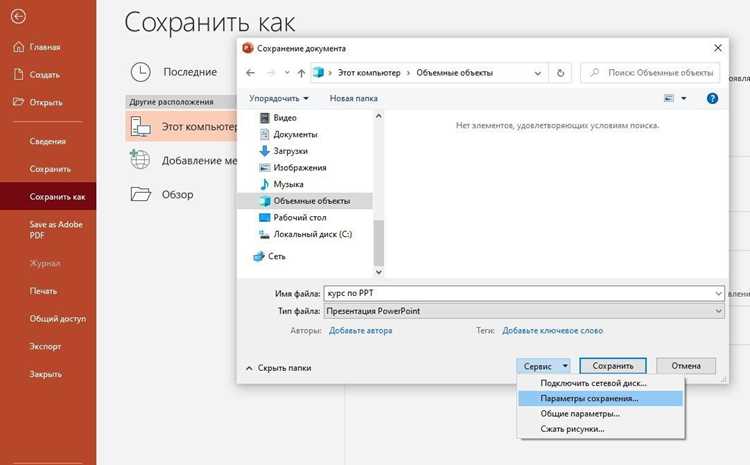Open the Сервис dropdown button
Screen dimensions: 750x465
pos(543,366)
